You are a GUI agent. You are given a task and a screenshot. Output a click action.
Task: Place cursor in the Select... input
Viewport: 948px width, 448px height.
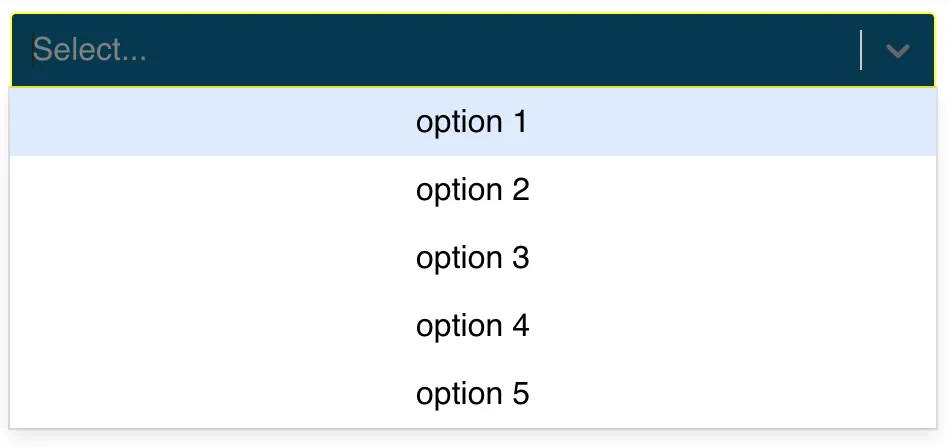[x=90, y=50]
